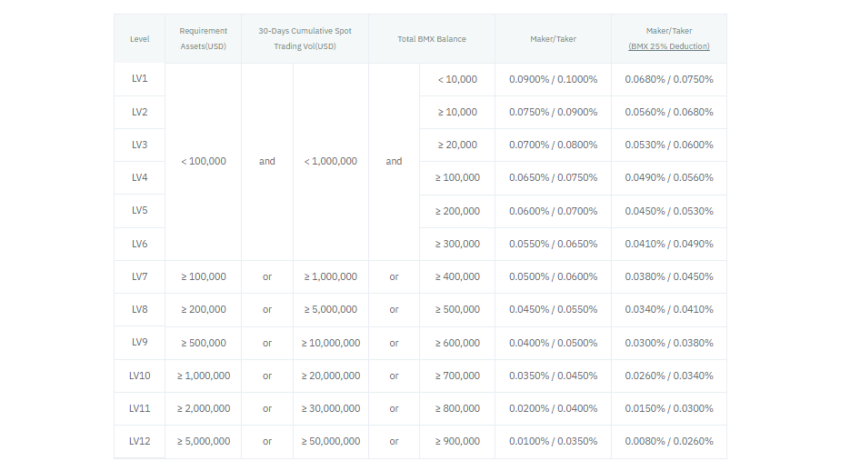Select the Total BMX Balance header

click(431, 39)
